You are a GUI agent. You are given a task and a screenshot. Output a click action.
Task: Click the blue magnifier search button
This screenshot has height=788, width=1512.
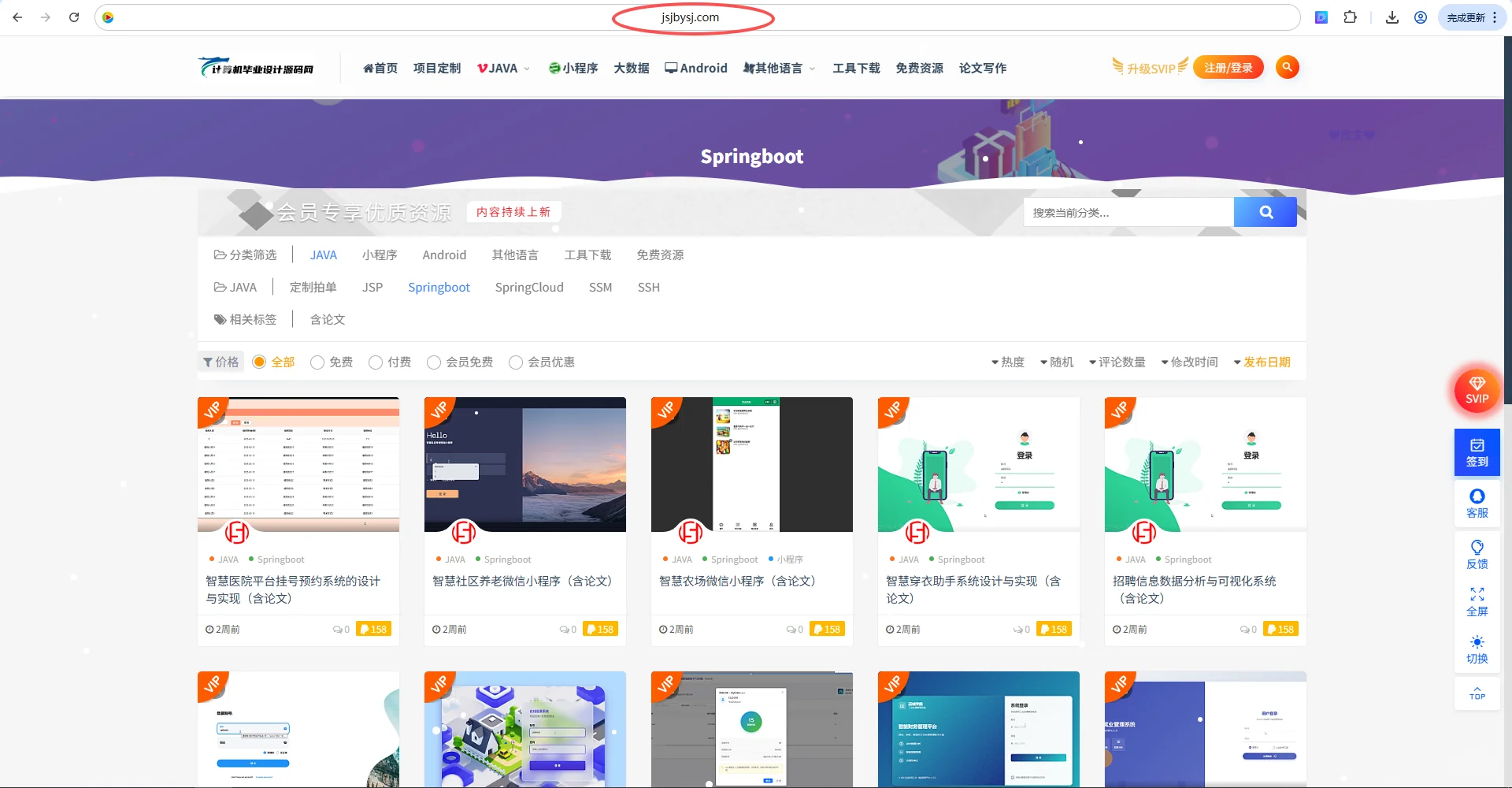click(1266, 211)
